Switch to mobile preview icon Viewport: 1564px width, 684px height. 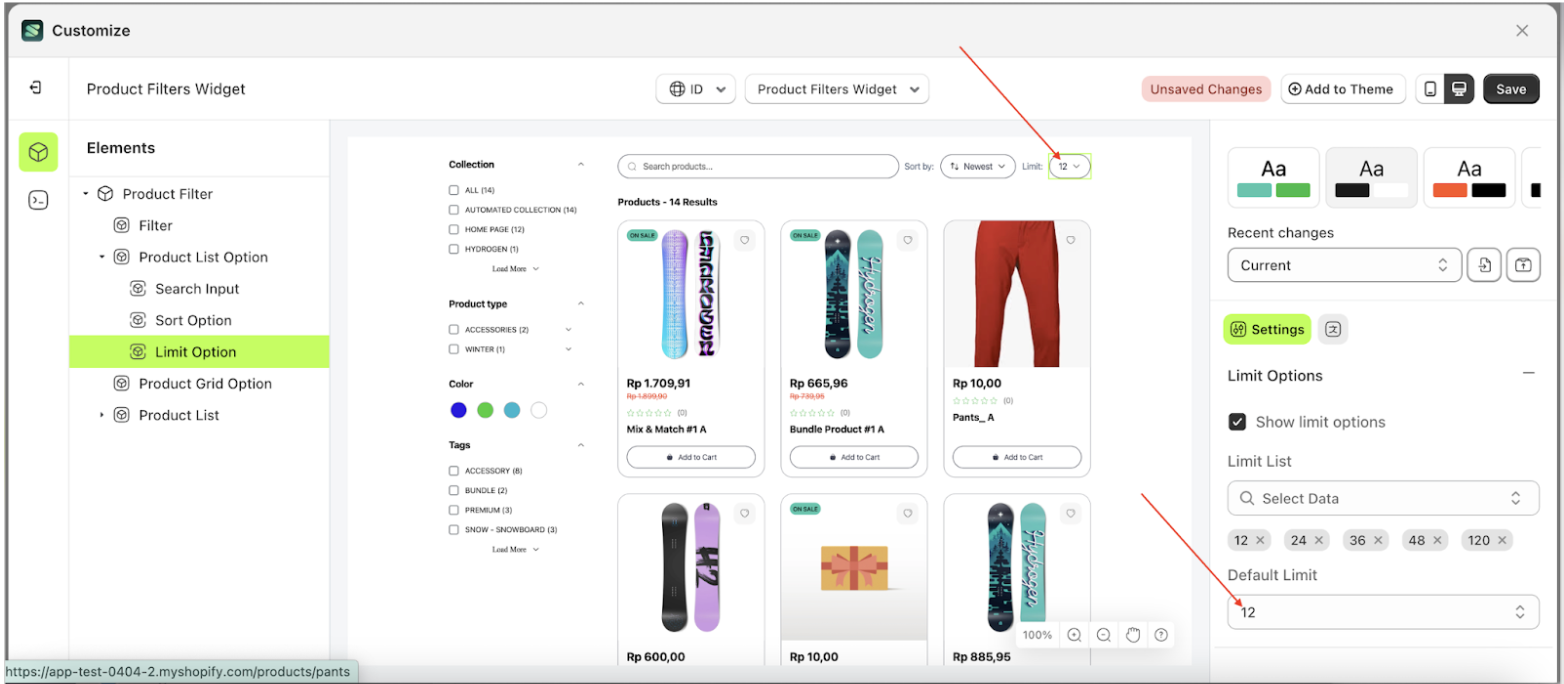(x=1430, y=89)
